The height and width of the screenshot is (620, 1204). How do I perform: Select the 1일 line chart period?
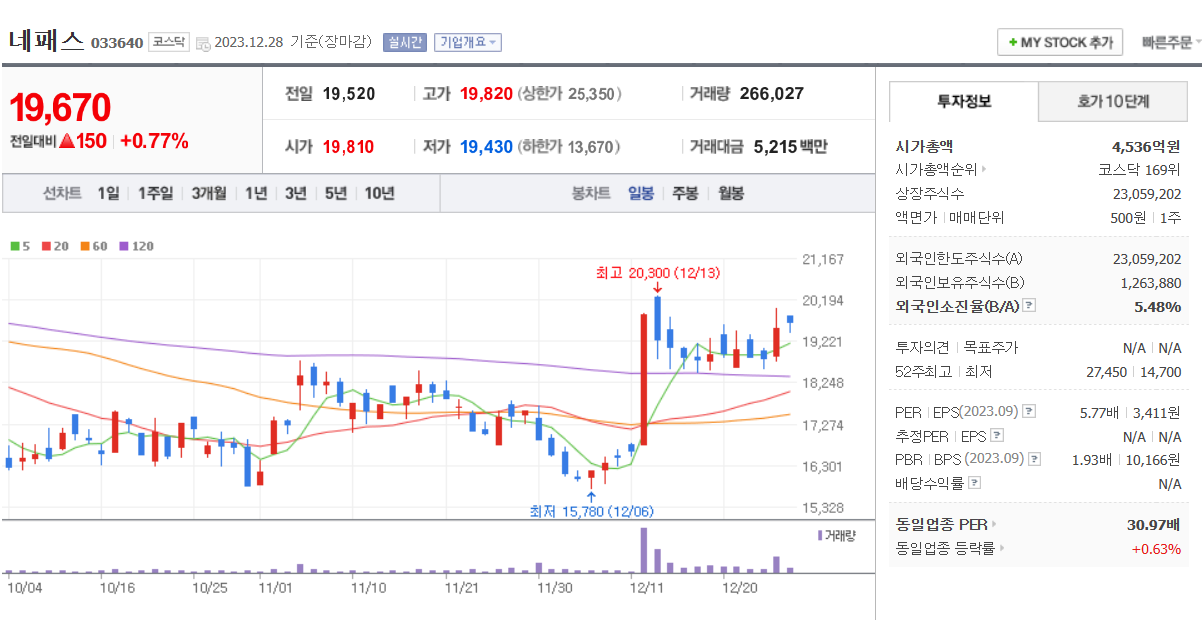tap(108, 194)
